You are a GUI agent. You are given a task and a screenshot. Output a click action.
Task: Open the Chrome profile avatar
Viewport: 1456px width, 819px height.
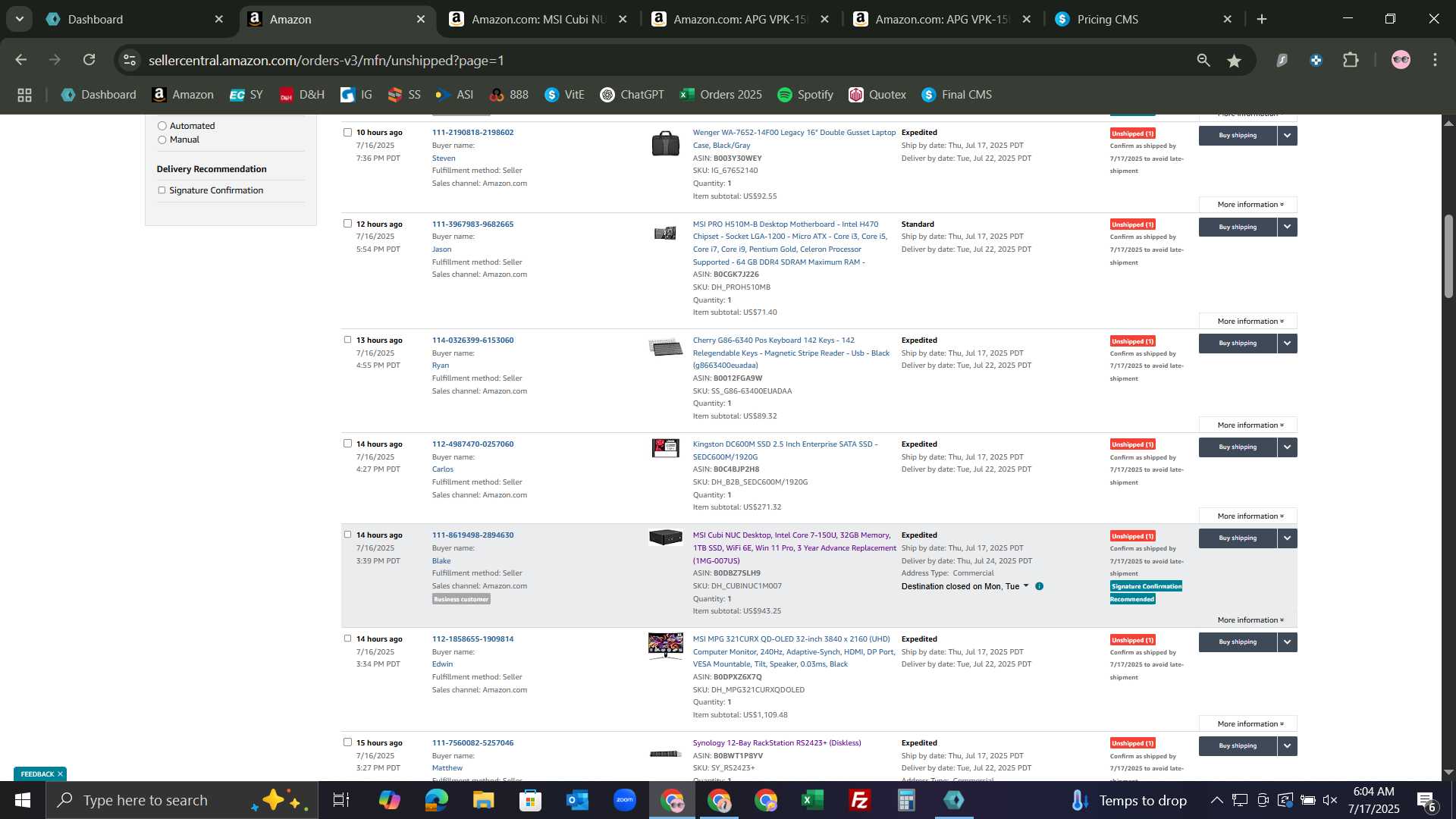[1401, 60]
